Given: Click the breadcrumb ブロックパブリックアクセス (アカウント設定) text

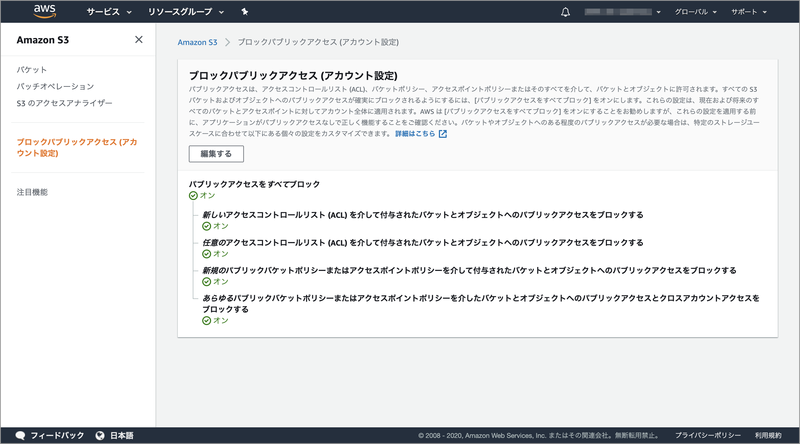Looking at the screenshot, I should coord(318,42).
